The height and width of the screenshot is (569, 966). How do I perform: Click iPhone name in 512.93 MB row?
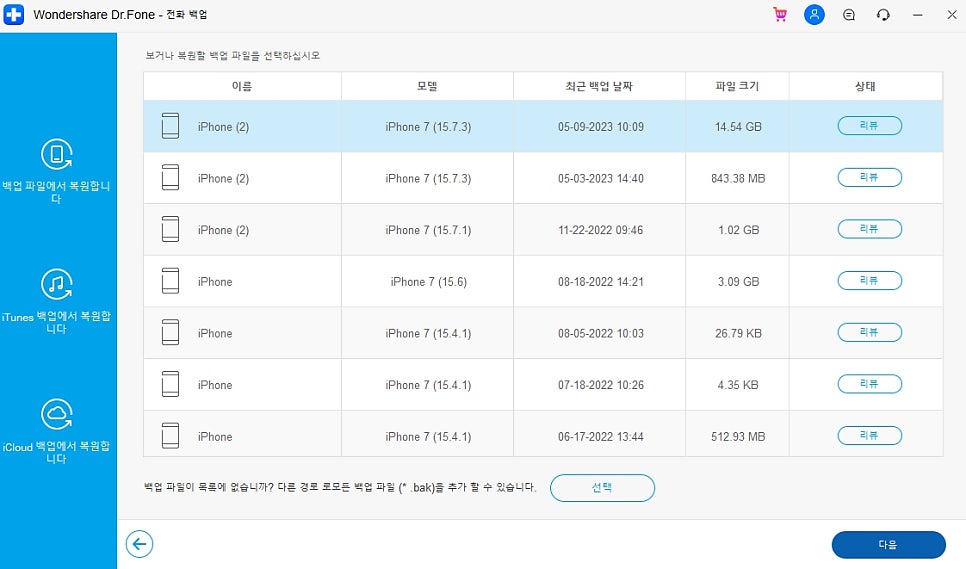click(x=215, y=437)
